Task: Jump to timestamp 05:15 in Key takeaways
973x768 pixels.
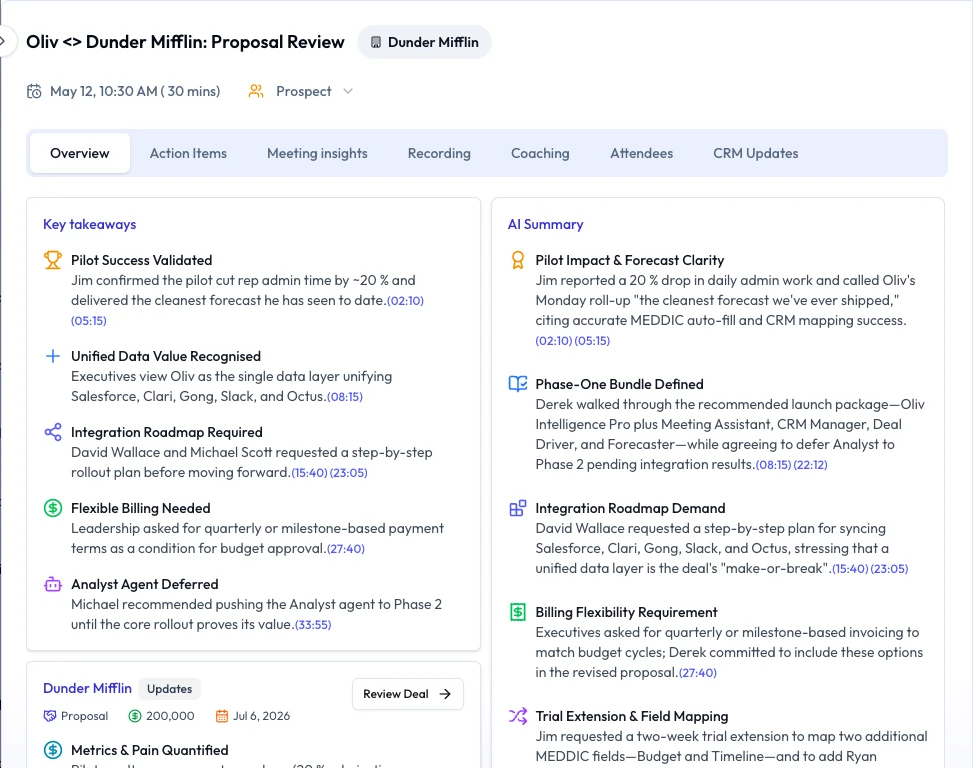Action: [x=89, y=321]
